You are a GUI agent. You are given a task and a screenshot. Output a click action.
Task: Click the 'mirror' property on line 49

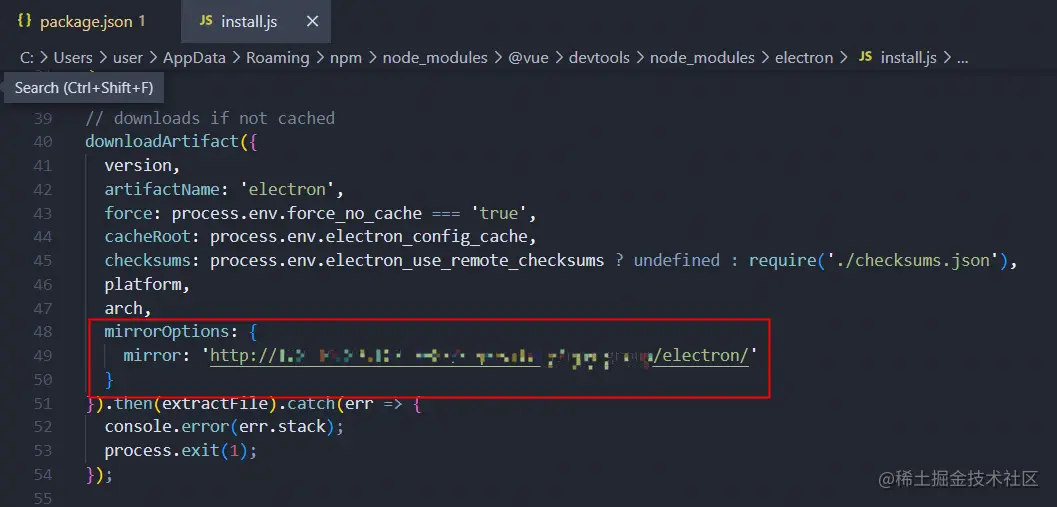click(152, 355)
